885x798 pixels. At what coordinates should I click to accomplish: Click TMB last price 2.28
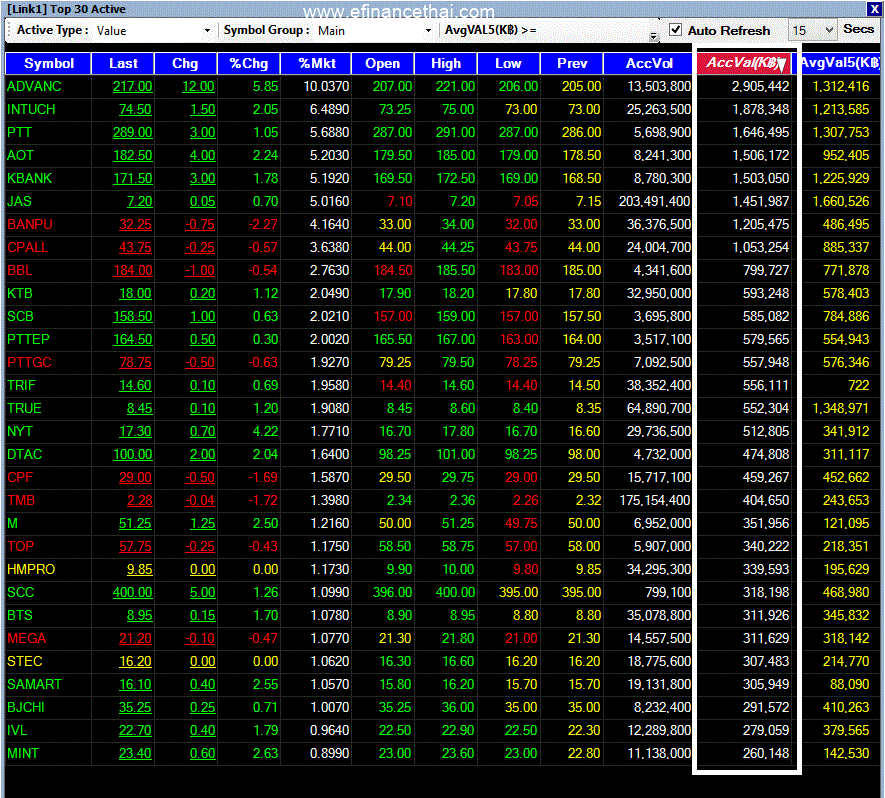(140, 501)
